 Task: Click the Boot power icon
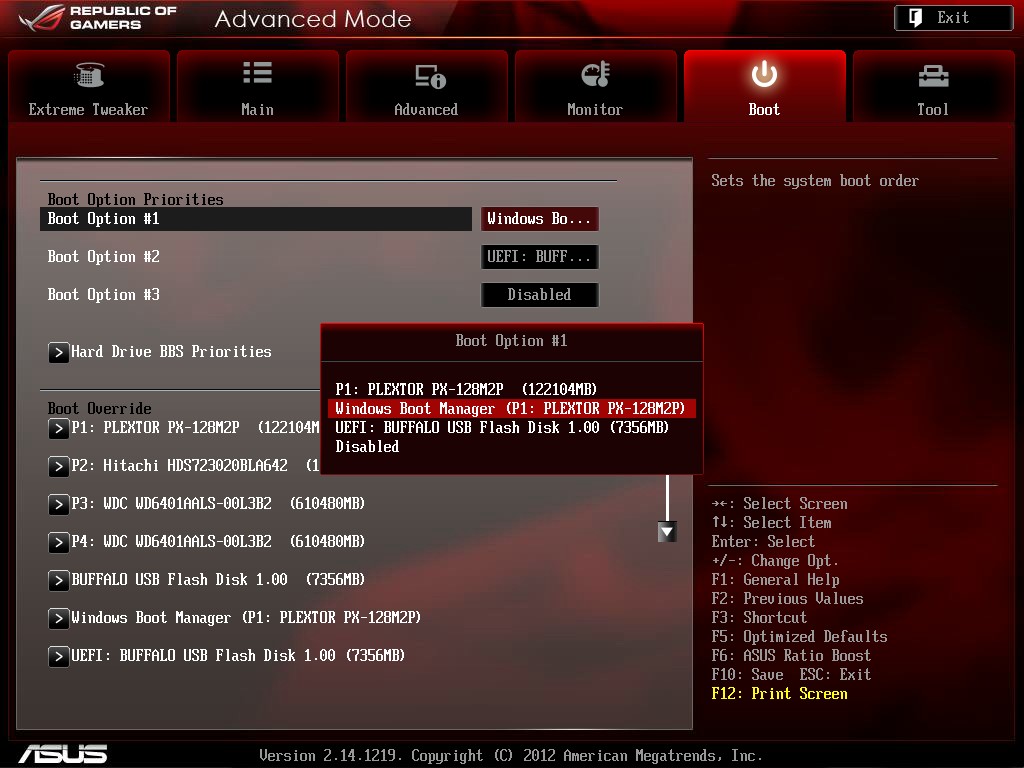coord(764,74)
